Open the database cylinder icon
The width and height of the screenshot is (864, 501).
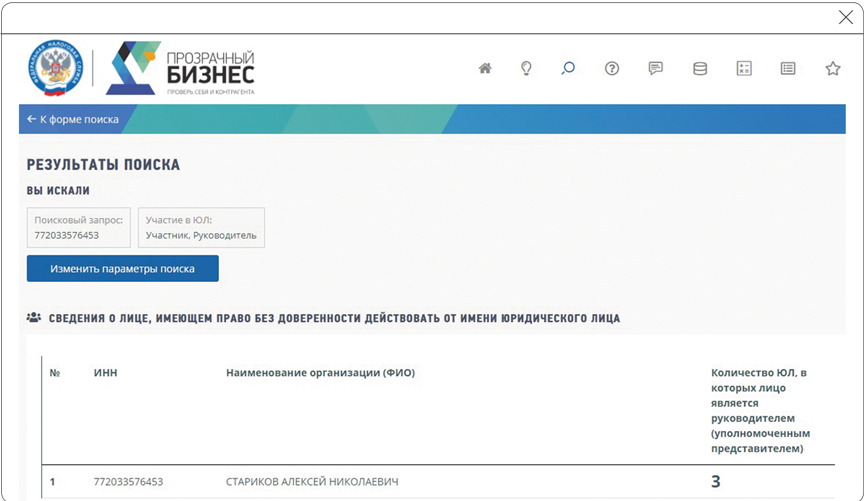tap(700, 69)
